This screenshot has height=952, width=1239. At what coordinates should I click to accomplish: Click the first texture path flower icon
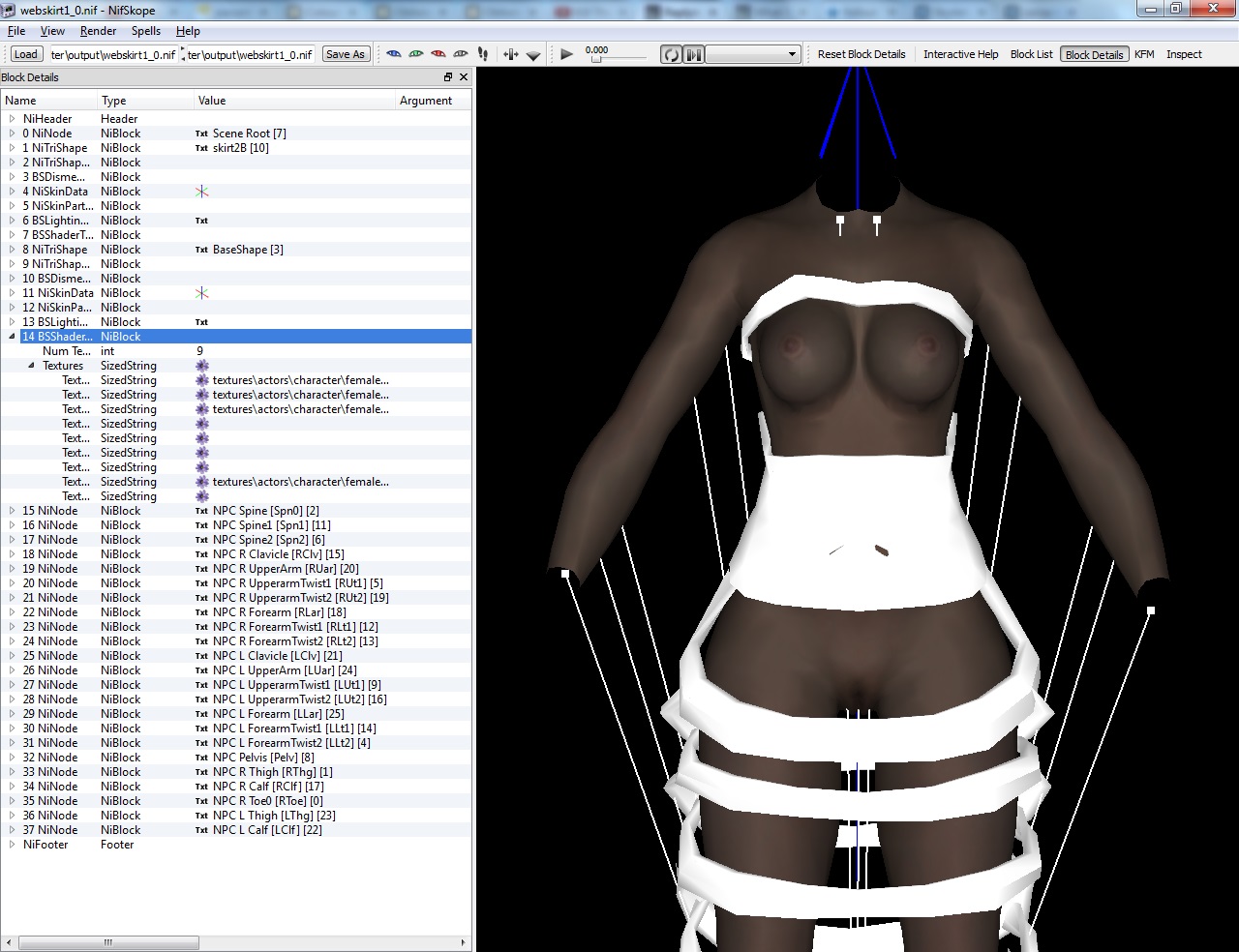coord(201,380)
